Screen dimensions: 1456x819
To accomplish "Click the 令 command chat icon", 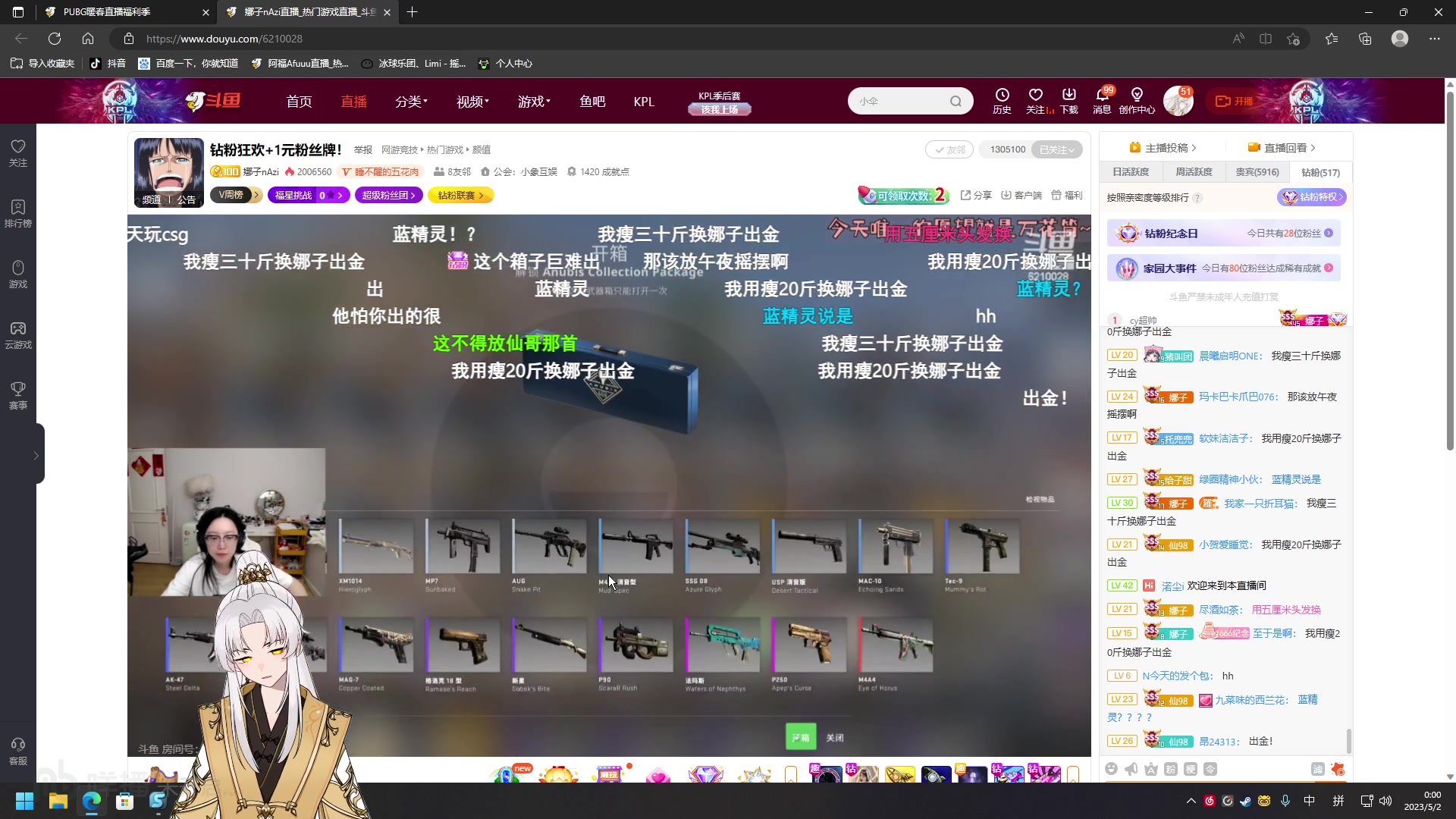I will 1210,769.
